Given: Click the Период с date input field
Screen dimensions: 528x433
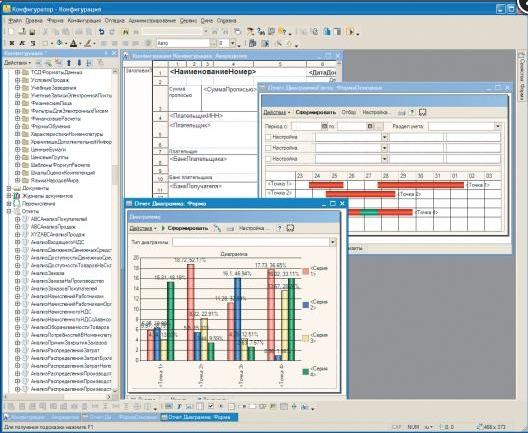Looking at the screenshot, I should point(306,126).
